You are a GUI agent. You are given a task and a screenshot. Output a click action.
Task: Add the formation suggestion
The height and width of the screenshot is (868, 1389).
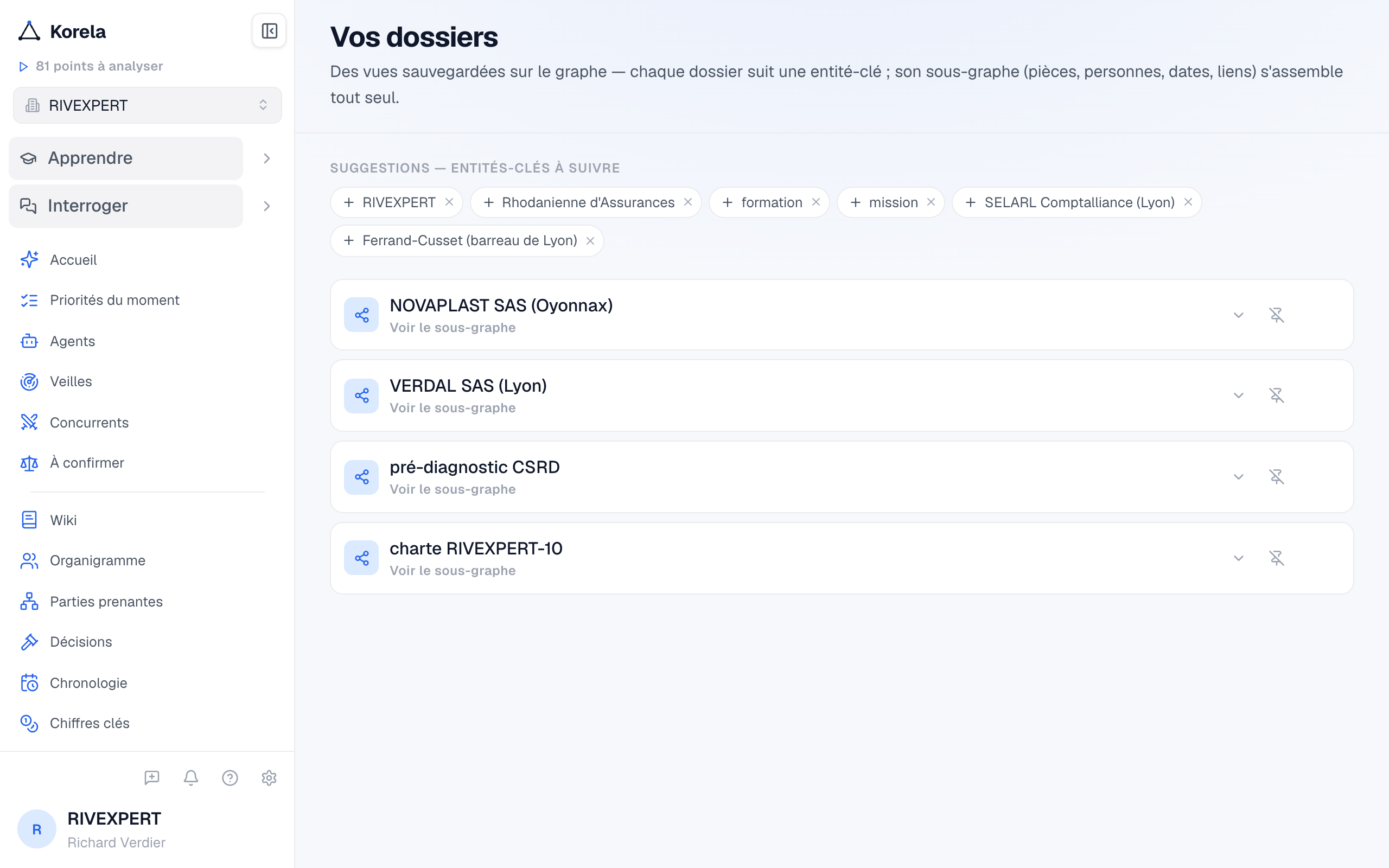[728, 203]
